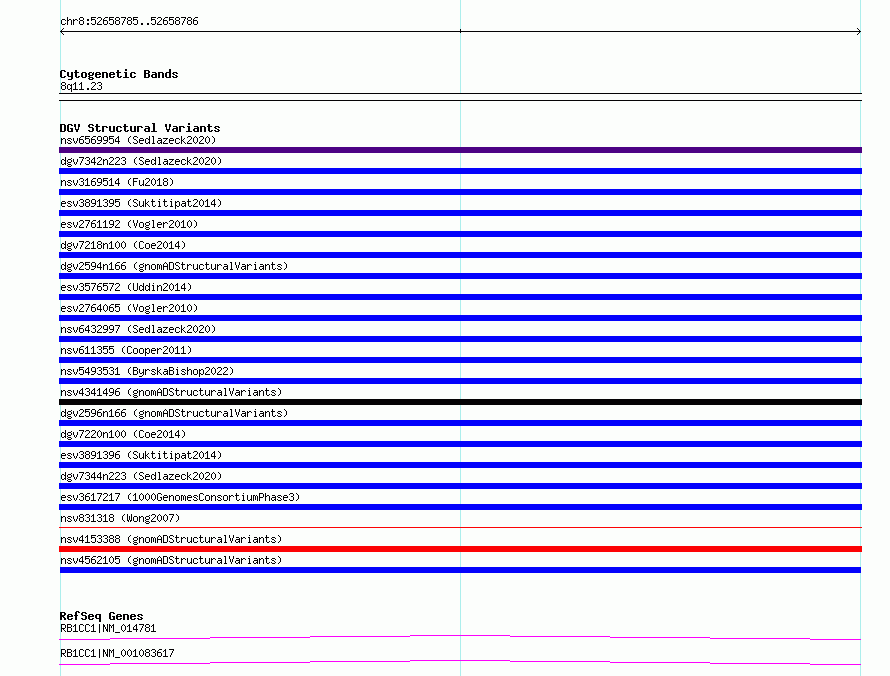This screenshot has height=676, width=890.
Task: Click the blue bar under esv2761192
Action: tap(460, 234)
